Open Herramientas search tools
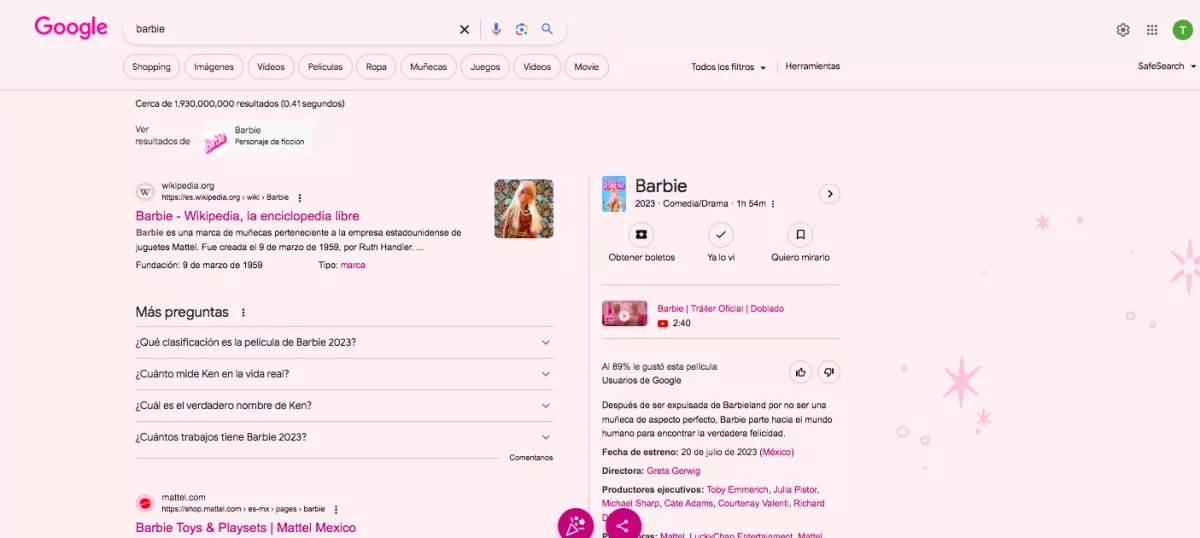This screenshot has width=1200, height=538. [813, 66]
